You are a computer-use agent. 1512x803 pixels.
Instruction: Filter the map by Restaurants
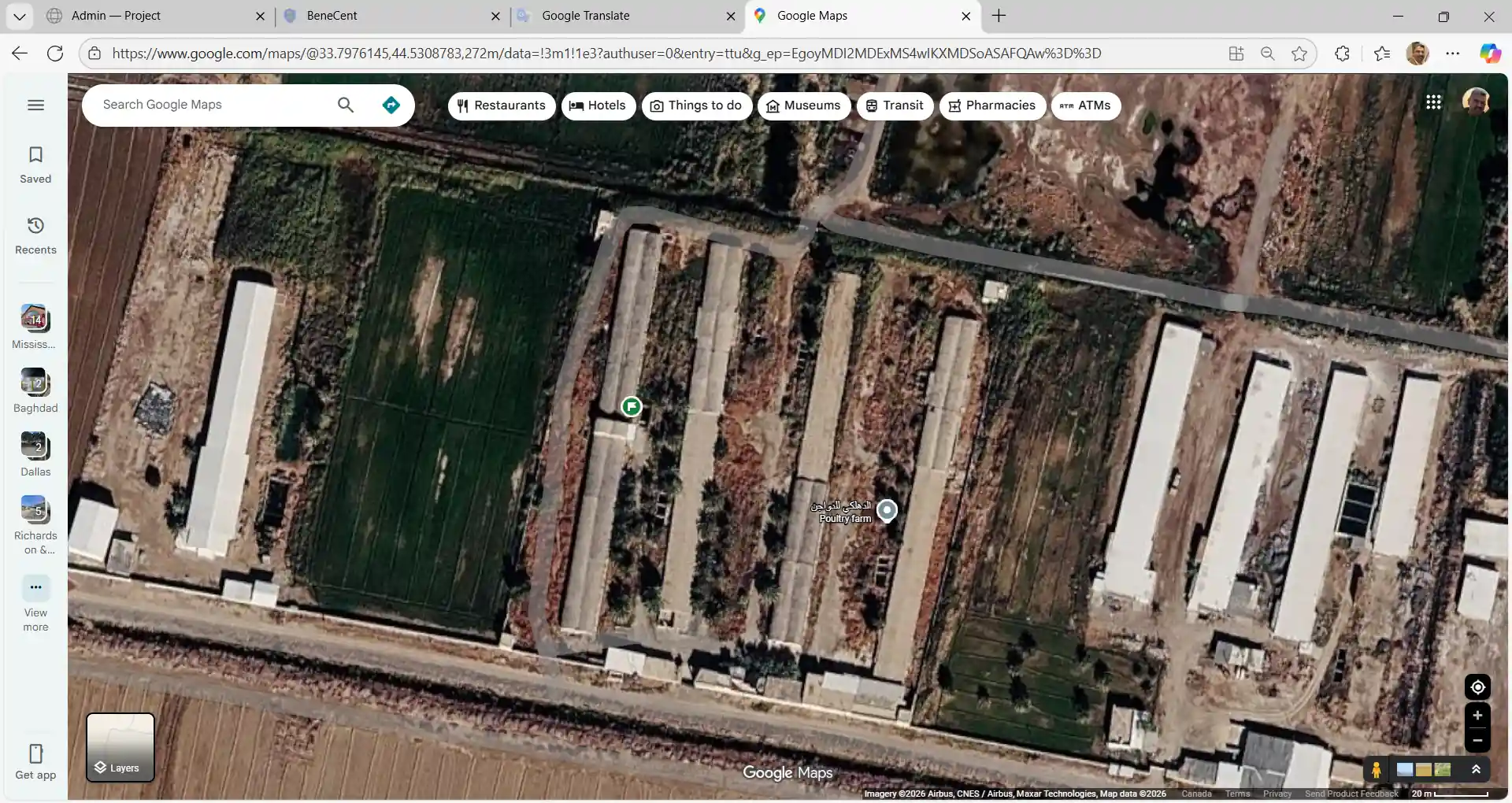tap(501, 105)
